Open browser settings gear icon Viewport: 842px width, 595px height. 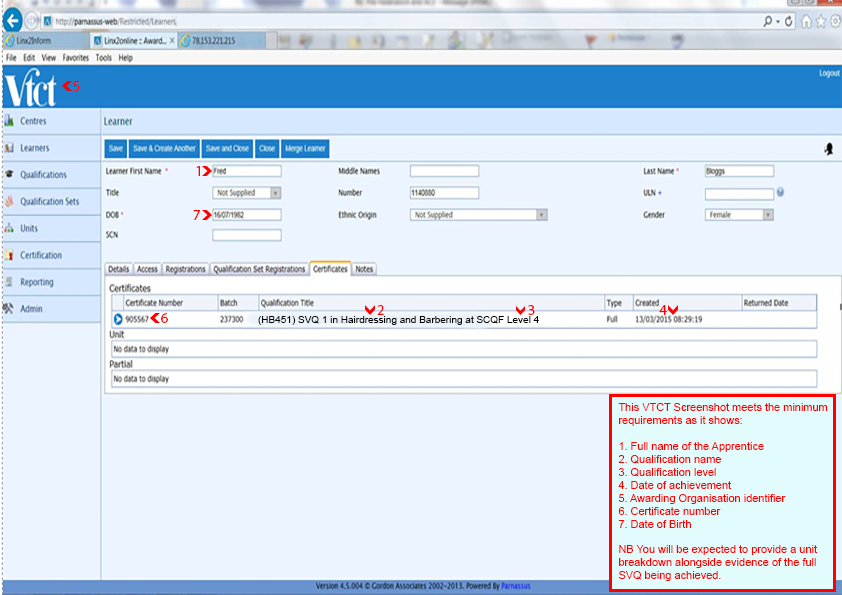tap(833, 21)
